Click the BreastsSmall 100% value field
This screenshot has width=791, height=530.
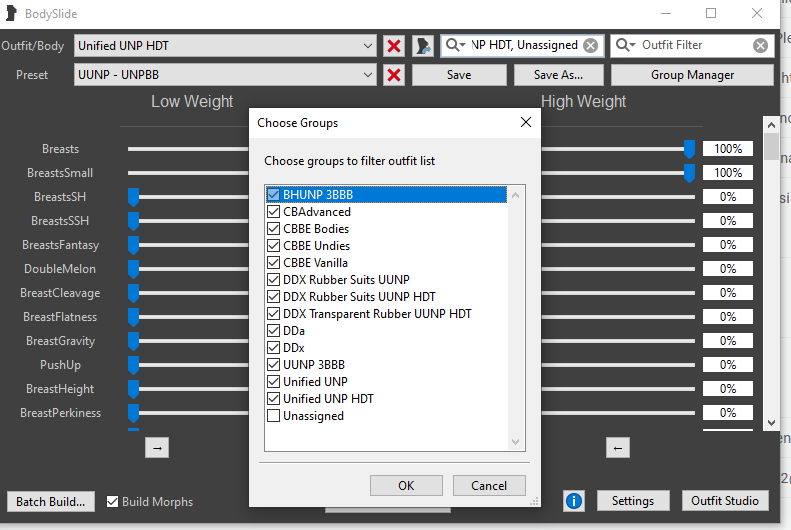728,173
